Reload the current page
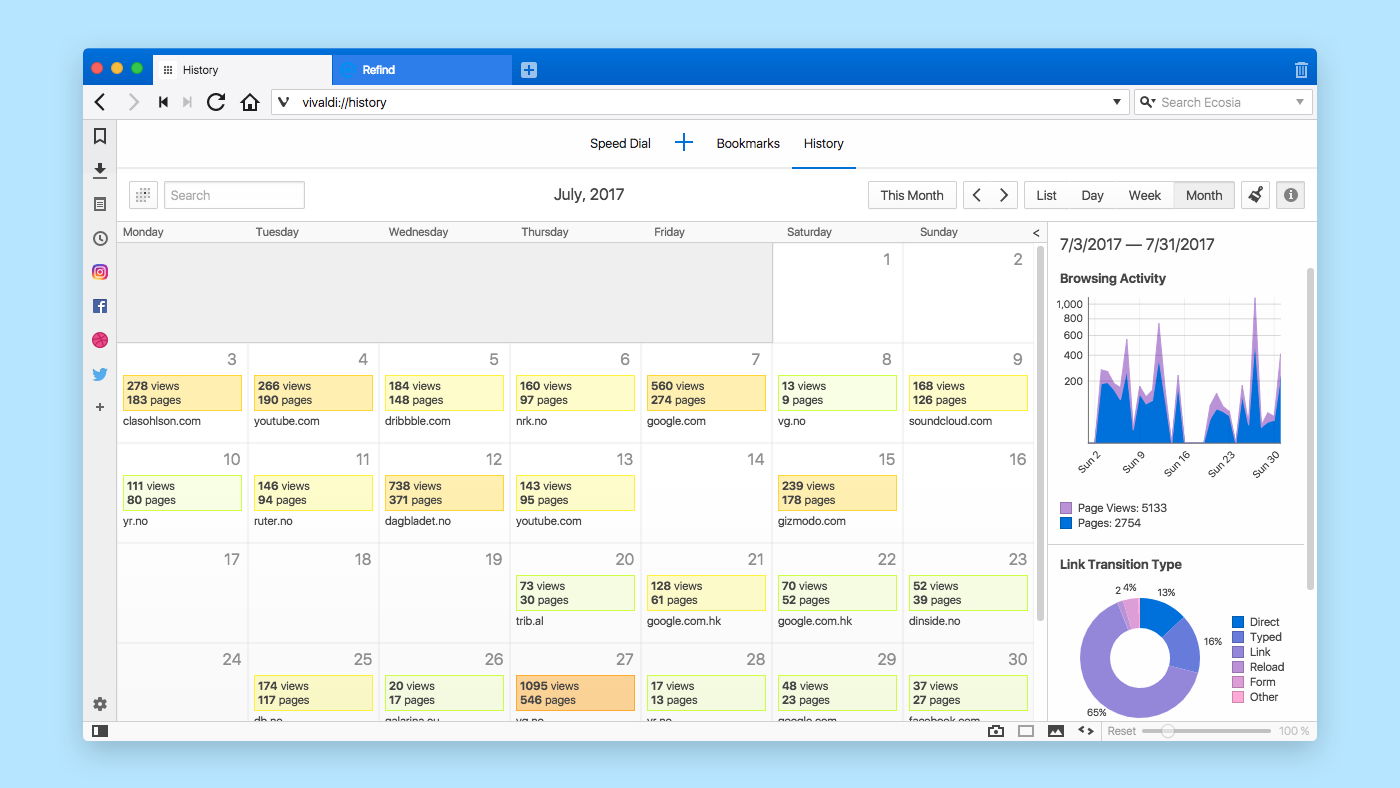Screen dimensions: 1400x788 tap(216, 102)
